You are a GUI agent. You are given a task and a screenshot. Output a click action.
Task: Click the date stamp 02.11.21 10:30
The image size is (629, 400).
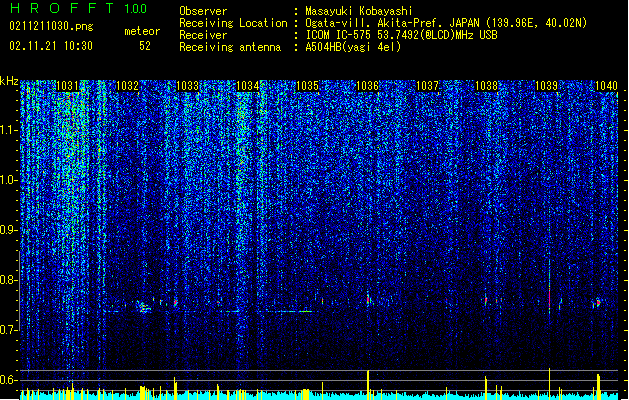tap(51, 46)
